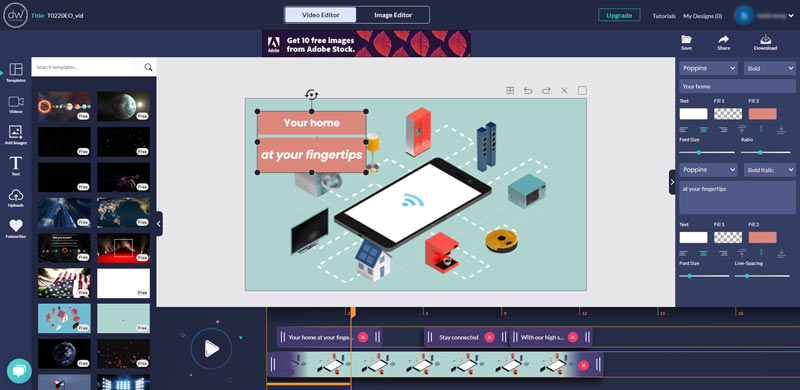Screen dimensions: 800x390
Task: Play the video preview
Action: pyautogui.click(x=211, y=349)
